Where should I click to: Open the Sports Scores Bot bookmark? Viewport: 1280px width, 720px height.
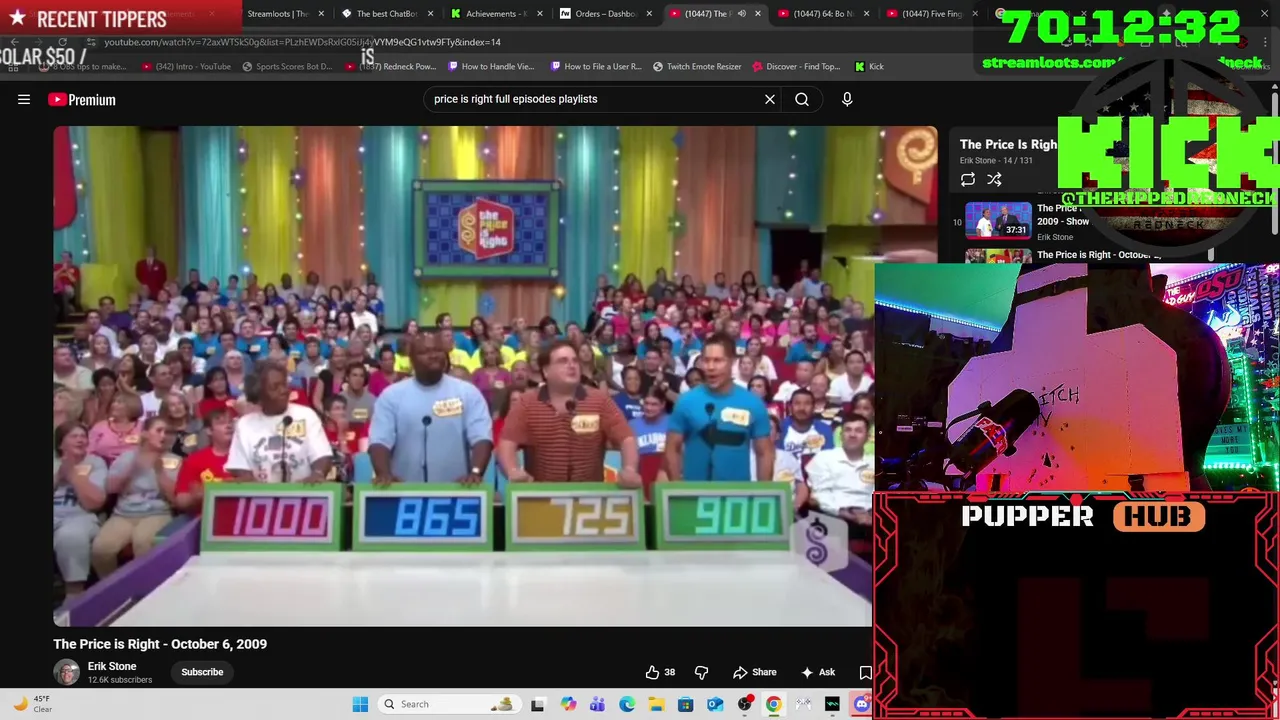(288, 66)
